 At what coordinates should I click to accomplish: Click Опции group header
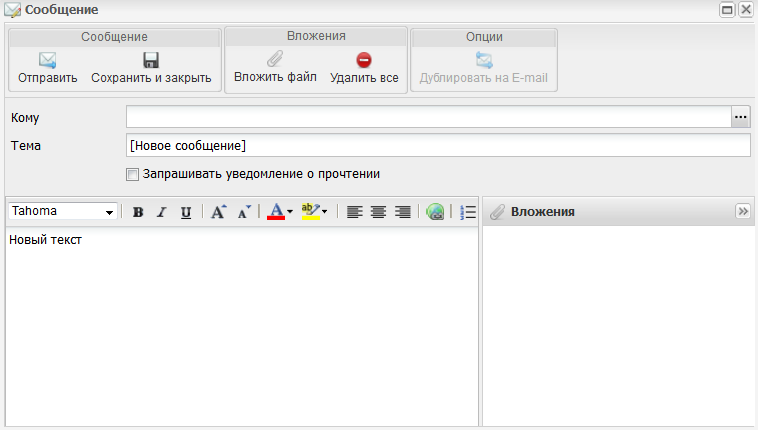click(x=484, y=37)
